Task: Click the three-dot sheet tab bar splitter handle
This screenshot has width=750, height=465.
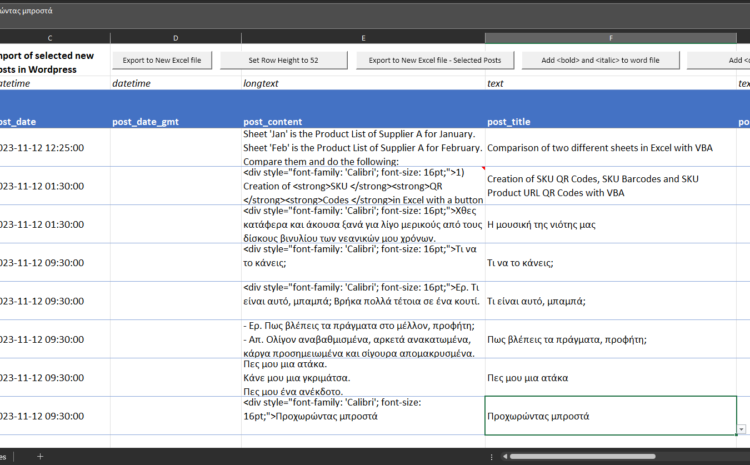Action: pyautogui.click(x=491, y=456)
